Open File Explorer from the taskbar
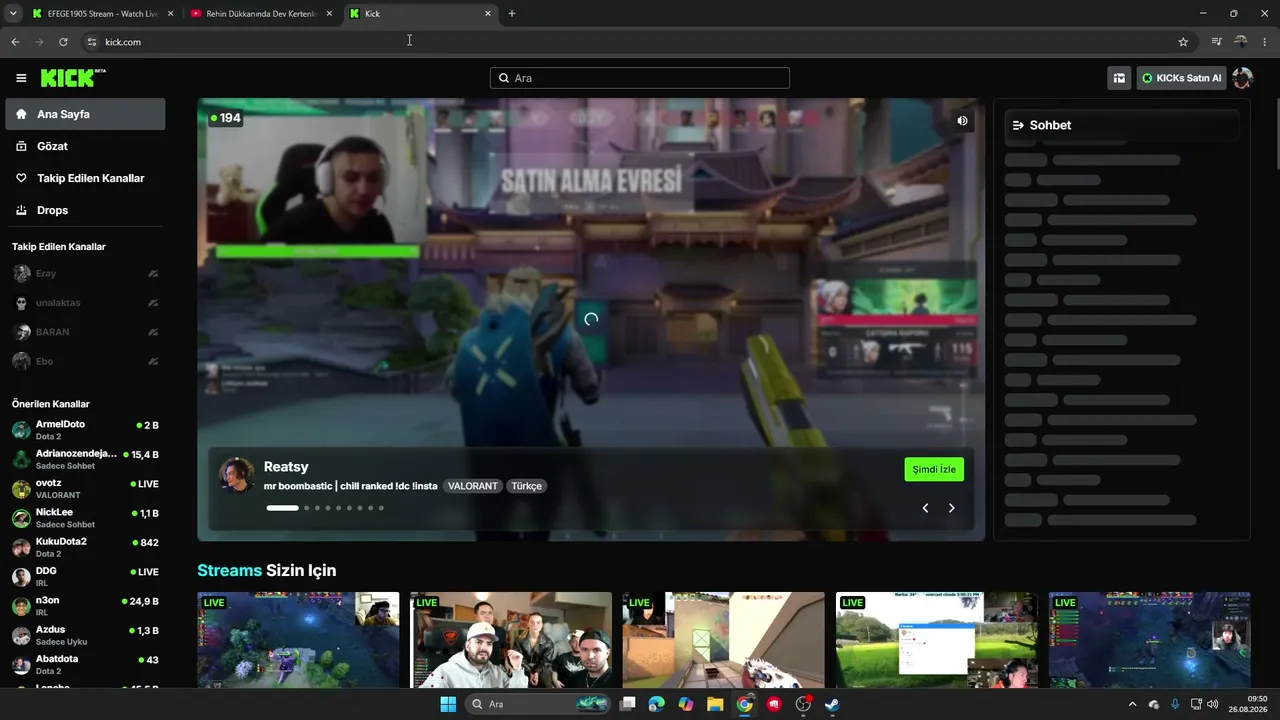The height and width of the screenshot is (720, 1280). pyautogui.click(x=715, y=704)
